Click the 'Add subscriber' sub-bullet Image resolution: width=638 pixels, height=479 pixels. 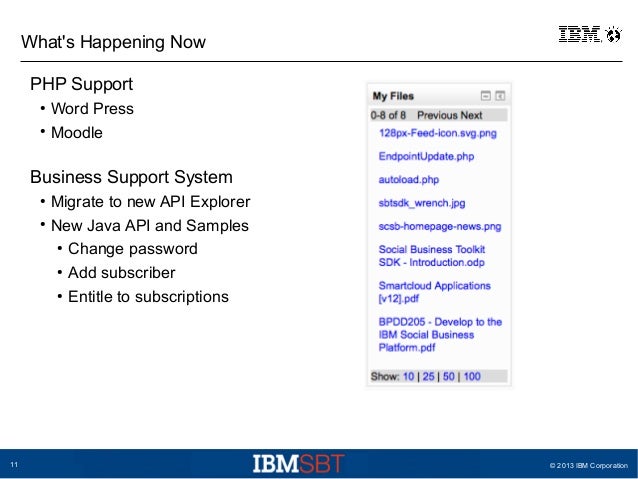coord(122,273)
